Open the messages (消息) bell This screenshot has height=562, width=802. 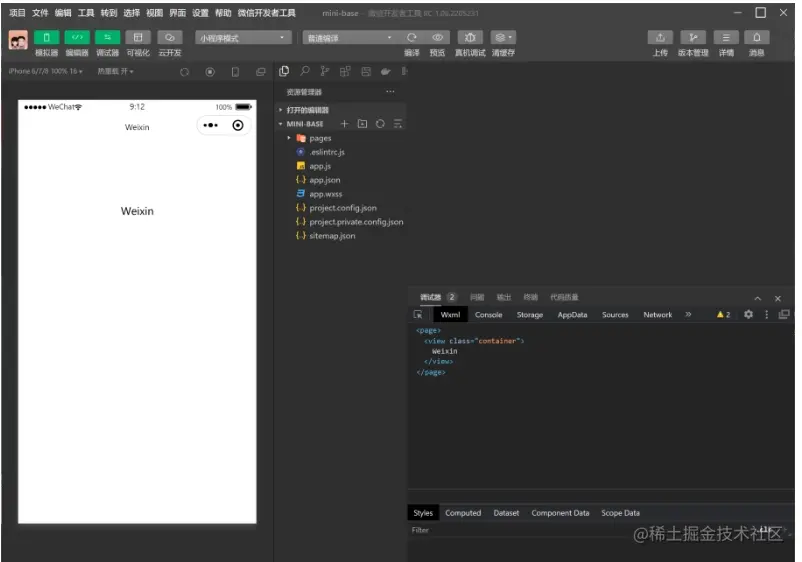756,37
